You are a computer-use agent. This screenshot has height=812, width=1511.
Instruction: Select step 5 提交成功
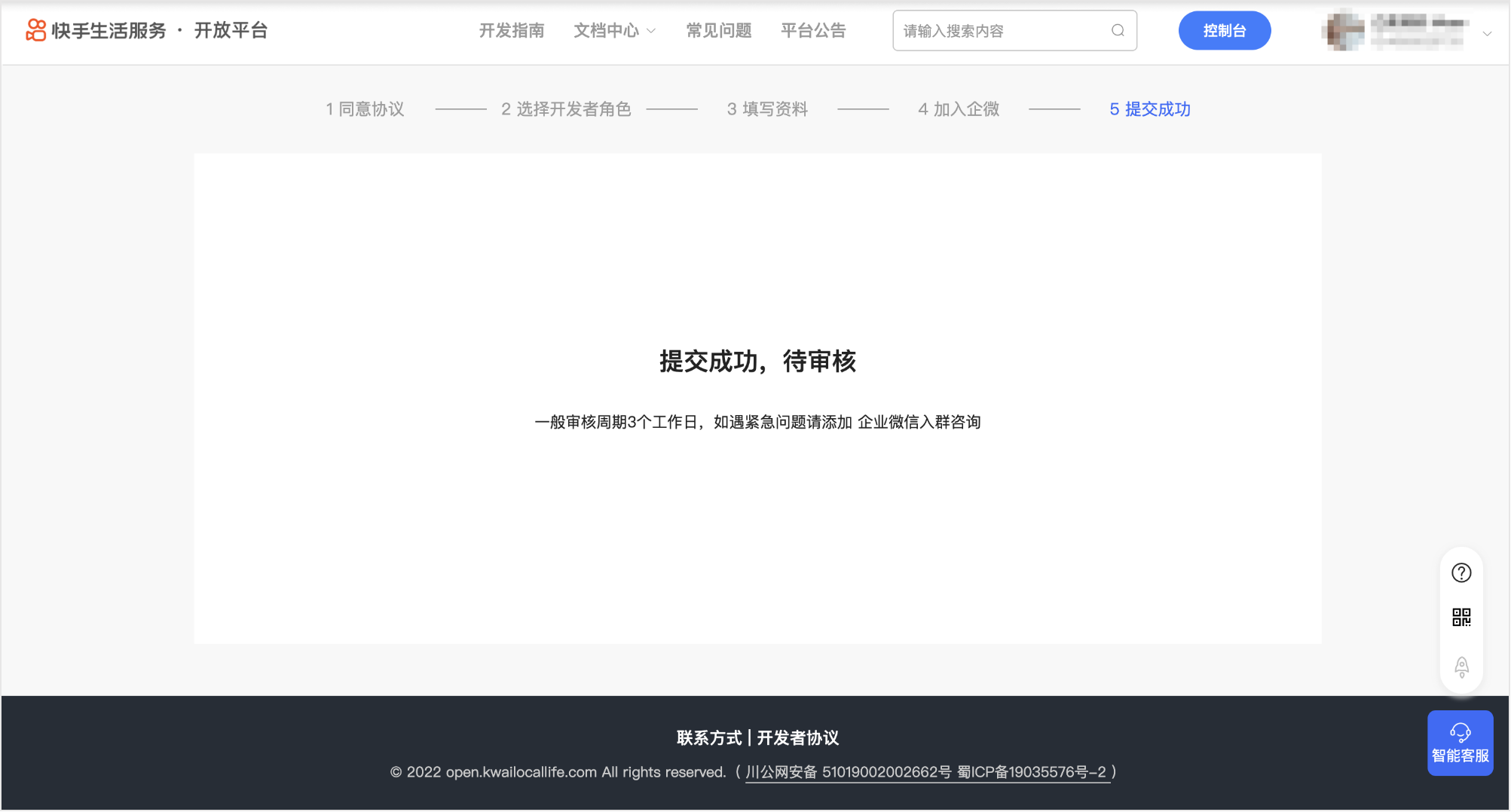[1149, 109]
